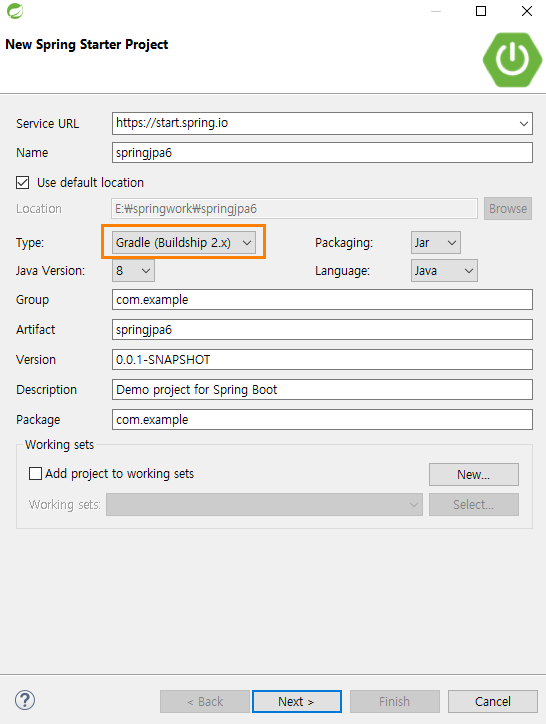This screenshot has width=546, height=724.
Task: Toggle Use default location checkbox
Action: point(23,182)
